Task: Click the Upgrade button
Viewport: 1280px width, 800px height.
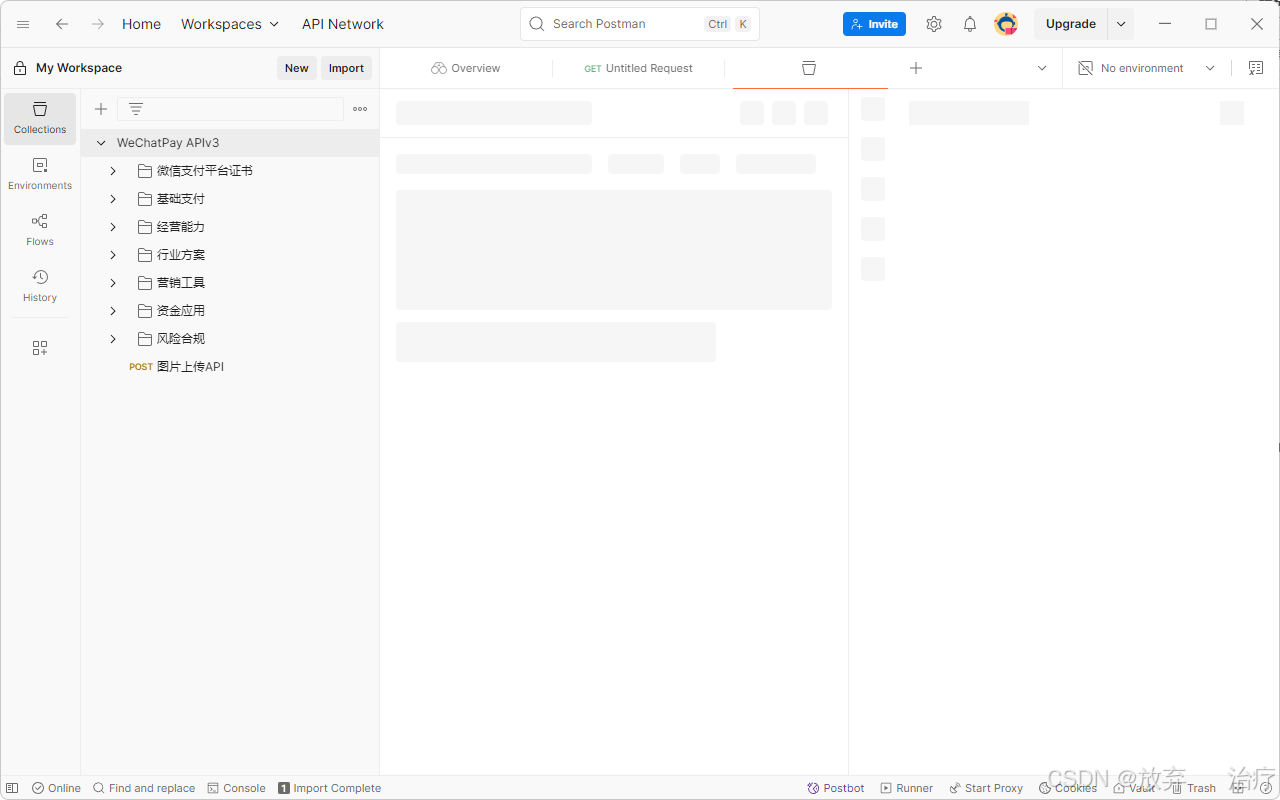Action: click(1071, 24)
